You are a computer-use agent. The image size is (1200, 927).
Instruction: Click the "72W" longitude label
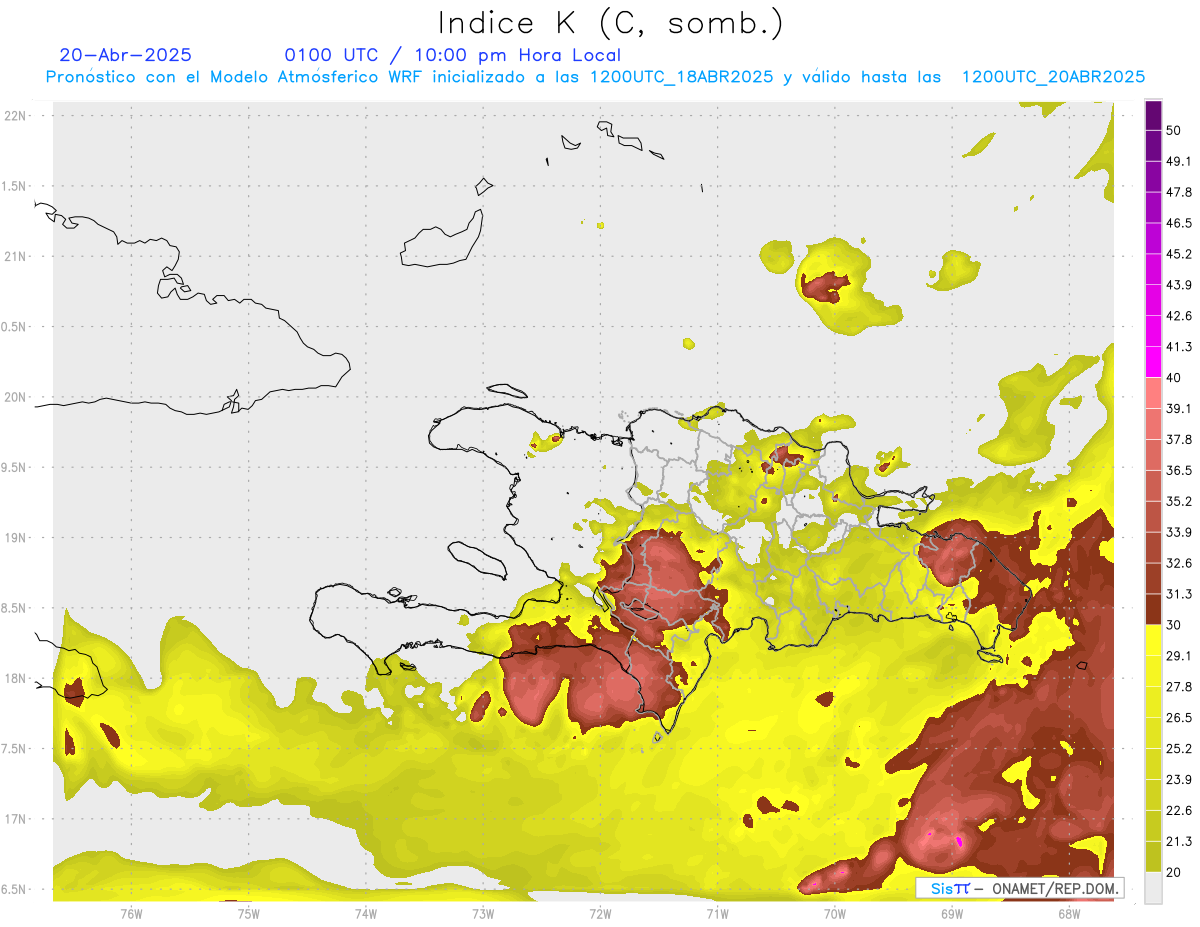[600, 913]
